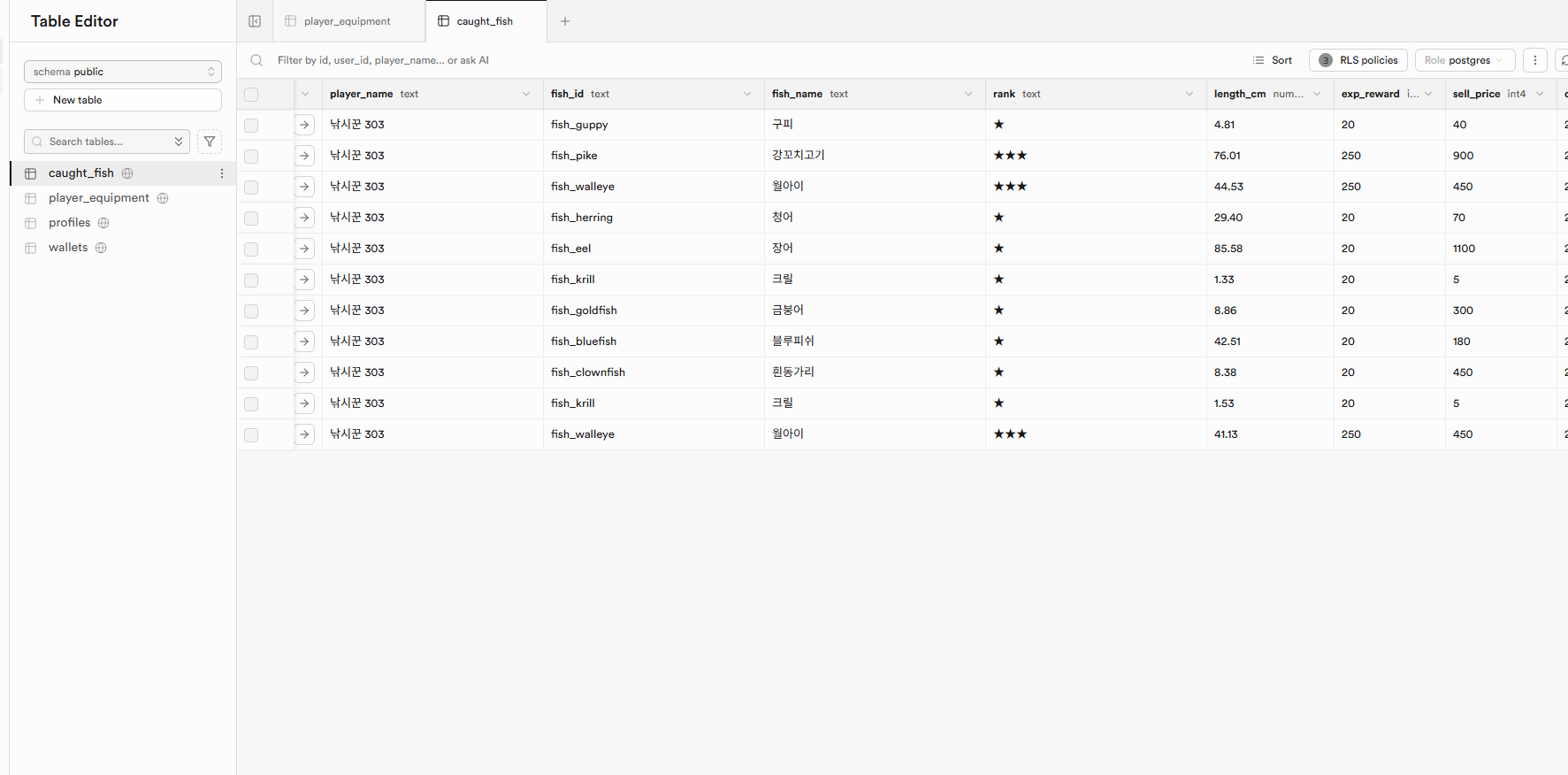Switch to the player_equipment tab
1568x775 pixels.
(x=348, y=21)
